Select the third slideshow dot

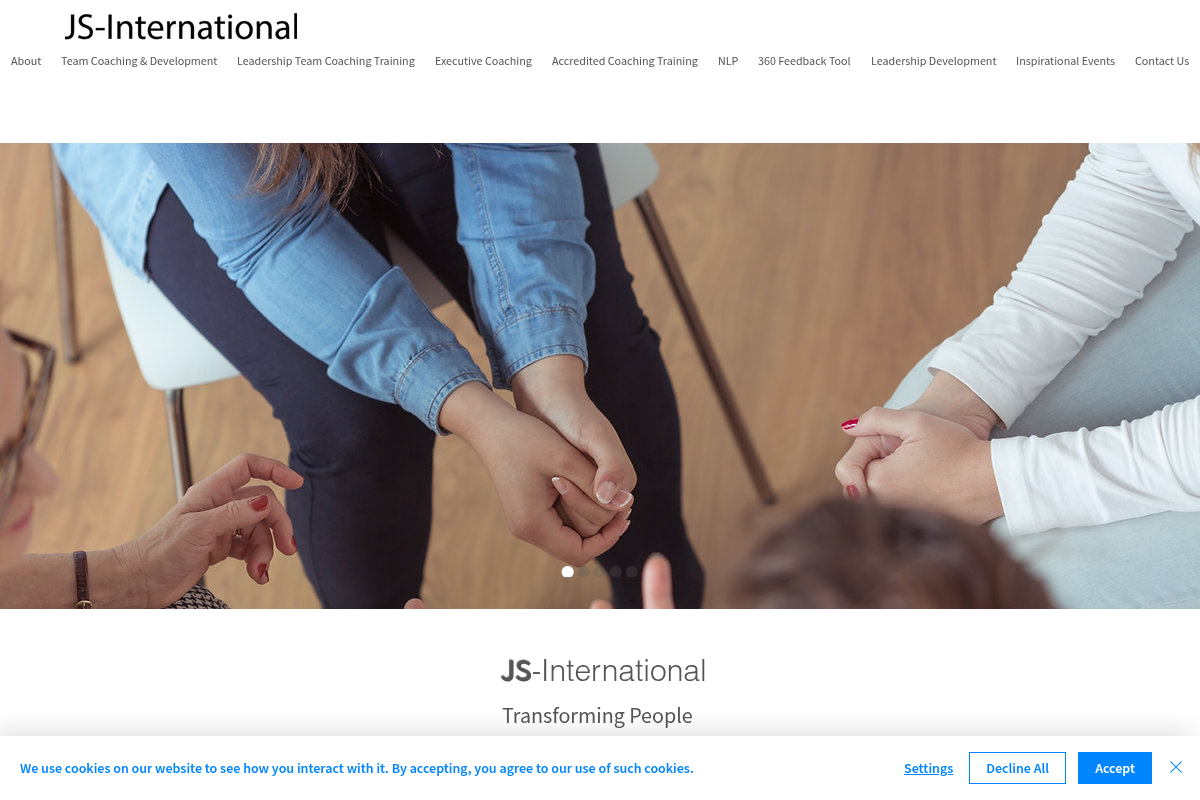[600, 572]
